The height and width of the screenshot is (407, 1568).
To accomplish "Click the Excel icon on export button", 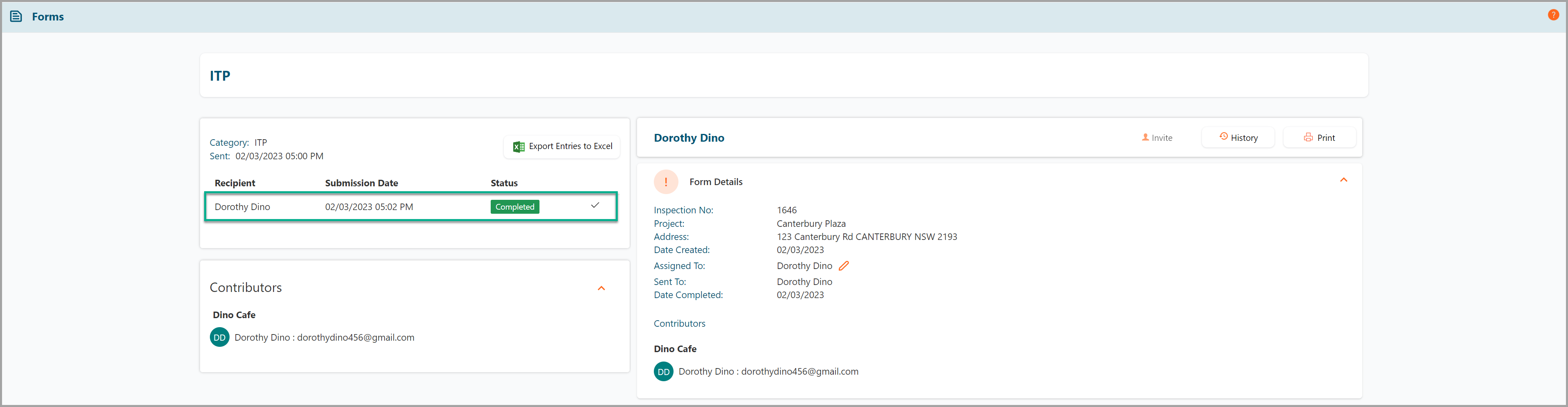I will pos(519,147).
